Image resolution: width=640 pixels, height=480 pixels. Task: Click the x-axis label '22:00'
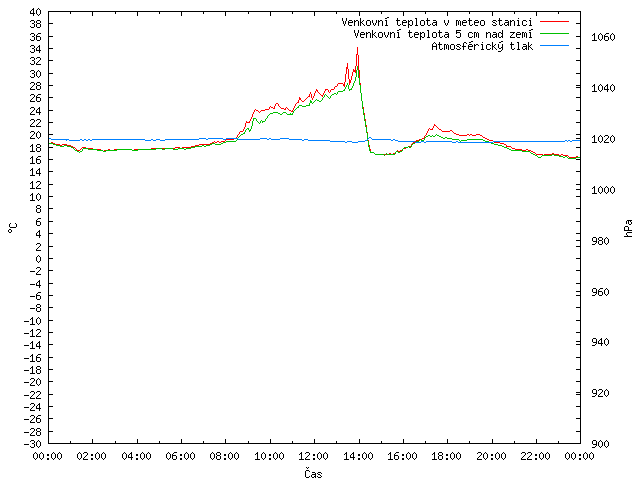click(536, 456)
